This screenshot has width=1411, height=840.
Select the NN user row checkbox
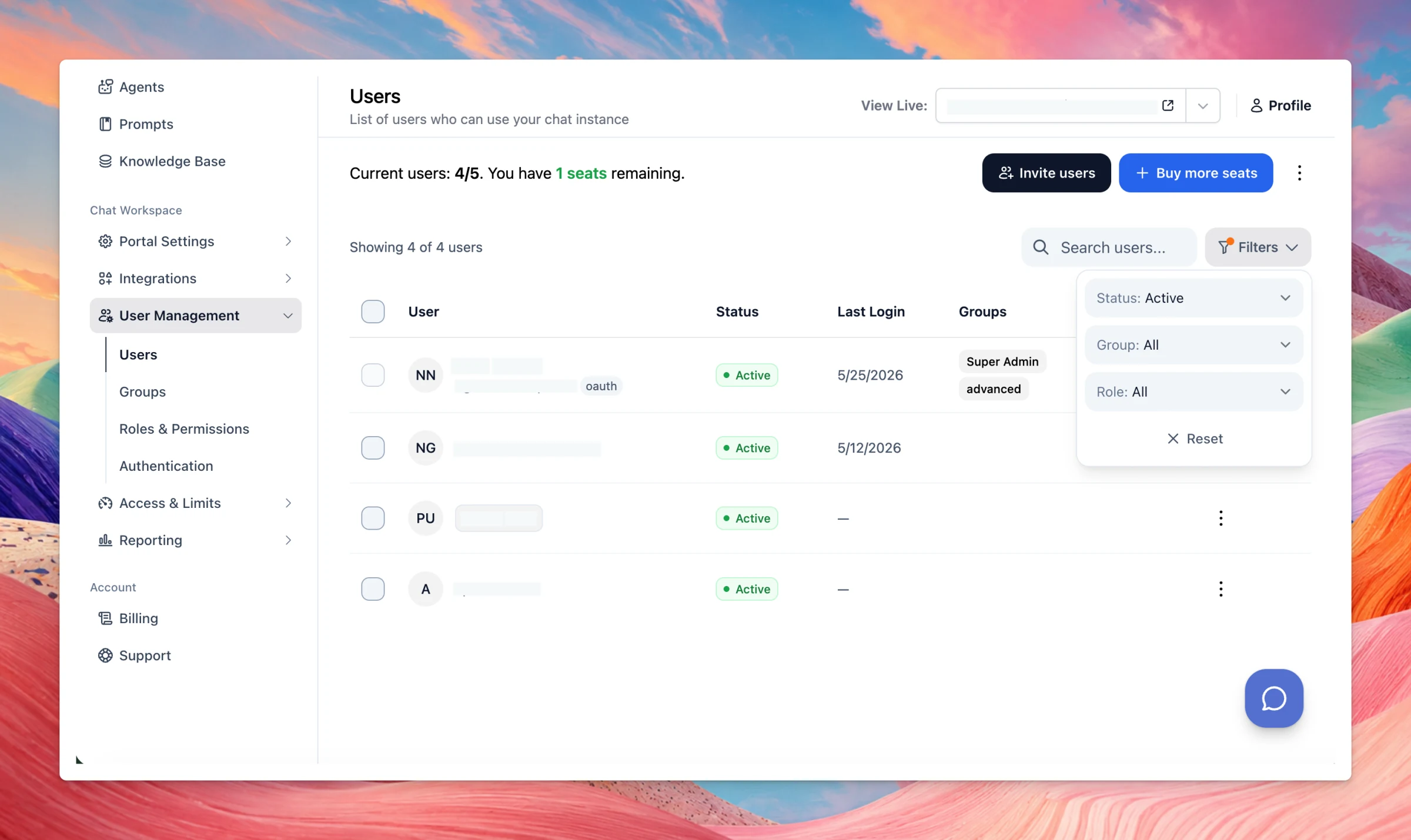pos(373,375)
